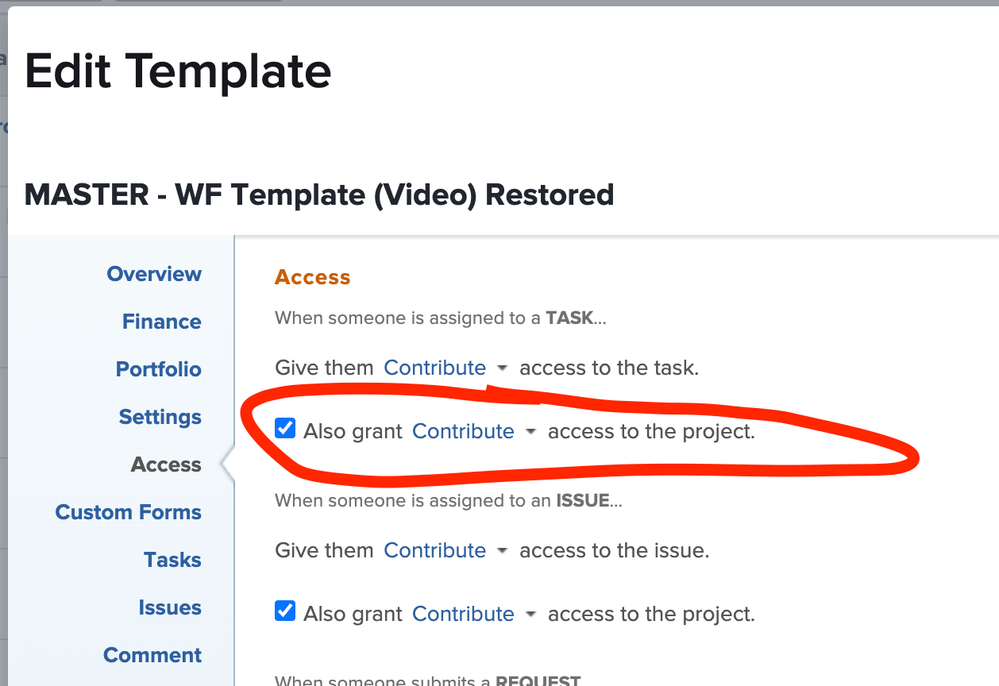This screenshot has width=999, height=686.
Task: Switch to the Tasks section
Action: click(172, 560)
